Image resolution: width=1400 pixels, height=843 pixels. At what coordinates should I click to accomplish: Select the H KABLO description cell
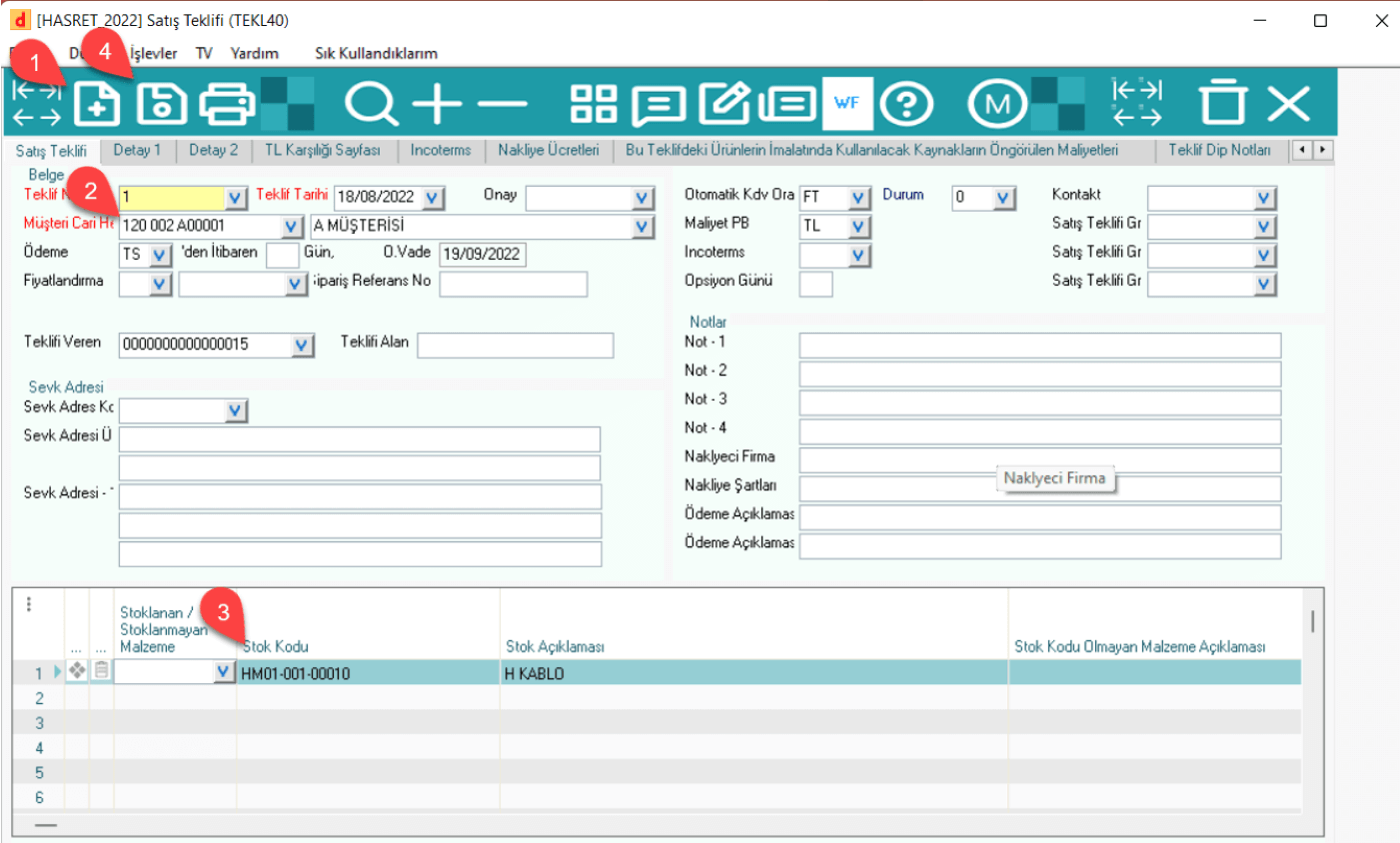point(754,673)
